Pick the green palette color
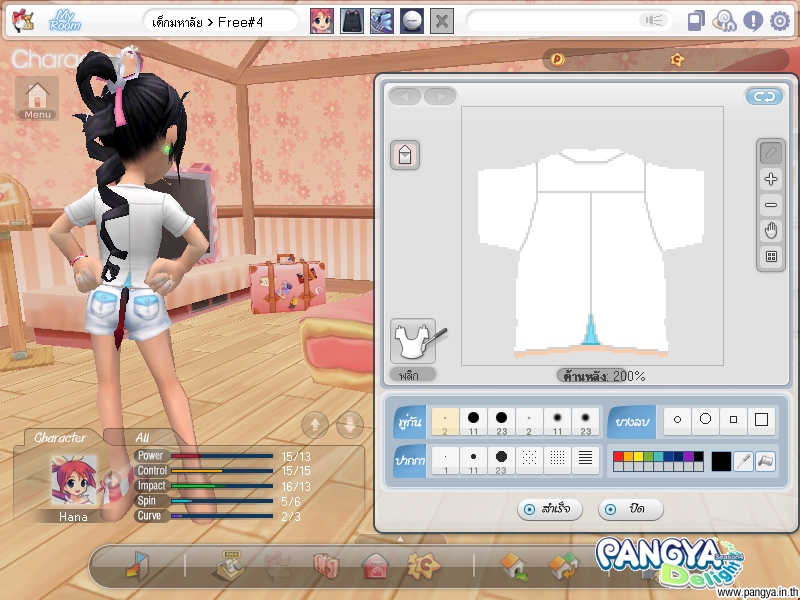 648,456
